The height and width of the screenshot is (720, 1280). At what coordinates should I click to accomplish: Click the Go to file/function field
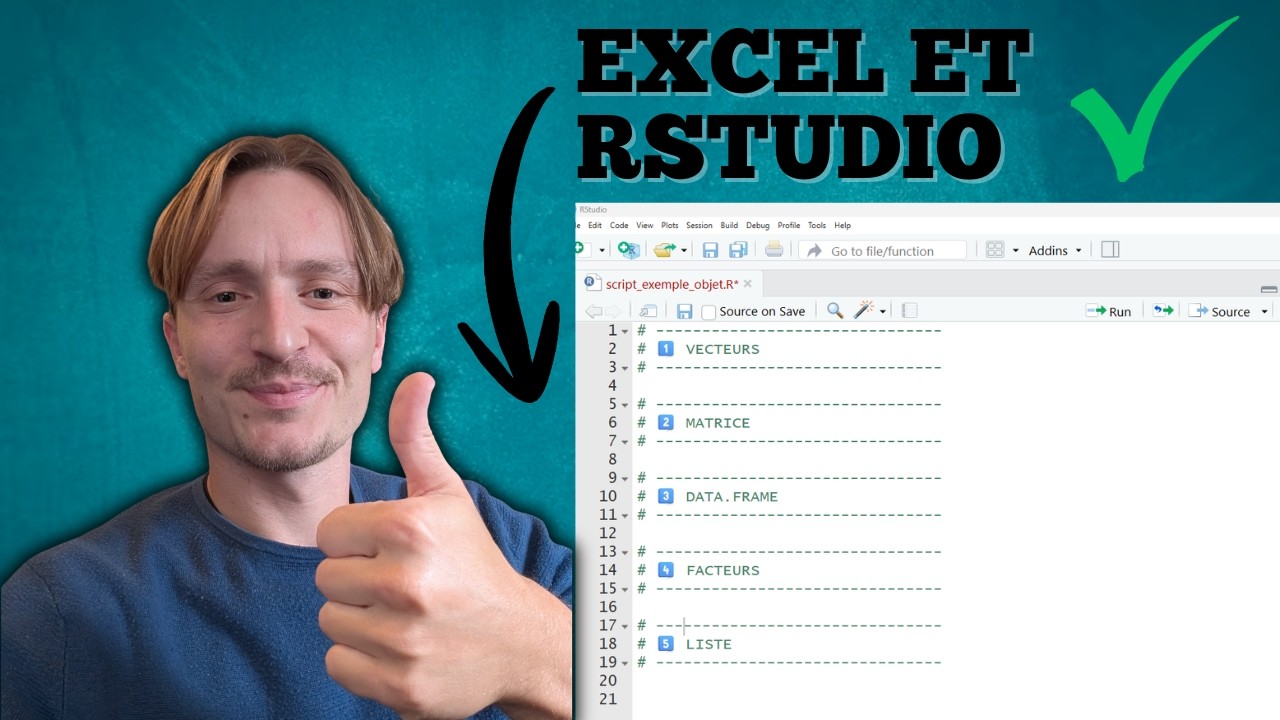pyautogui.click(x=883, y=250)
